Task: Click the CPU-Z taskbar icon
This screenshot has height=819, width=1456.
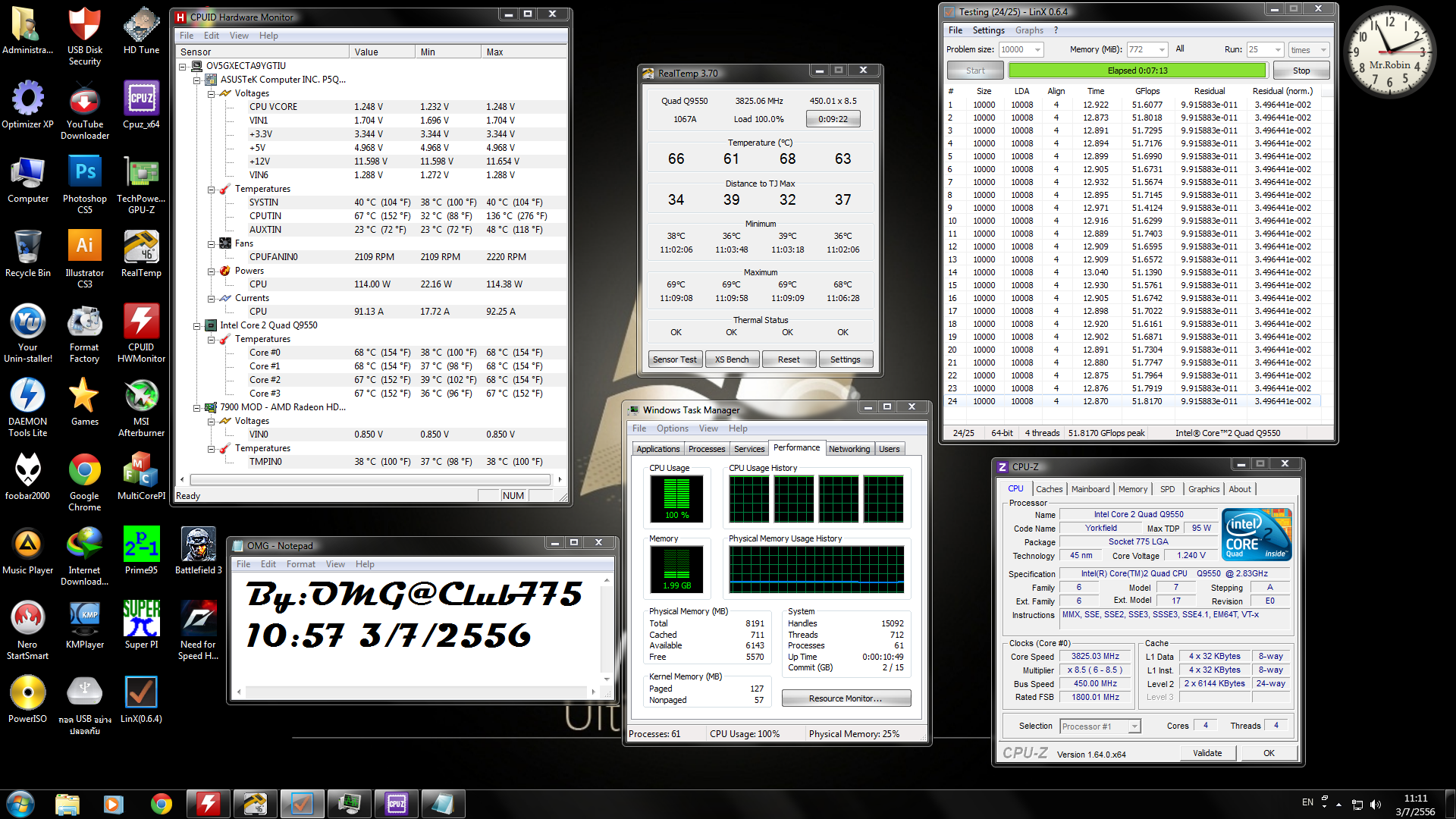Action: click(x=397, y=803)
